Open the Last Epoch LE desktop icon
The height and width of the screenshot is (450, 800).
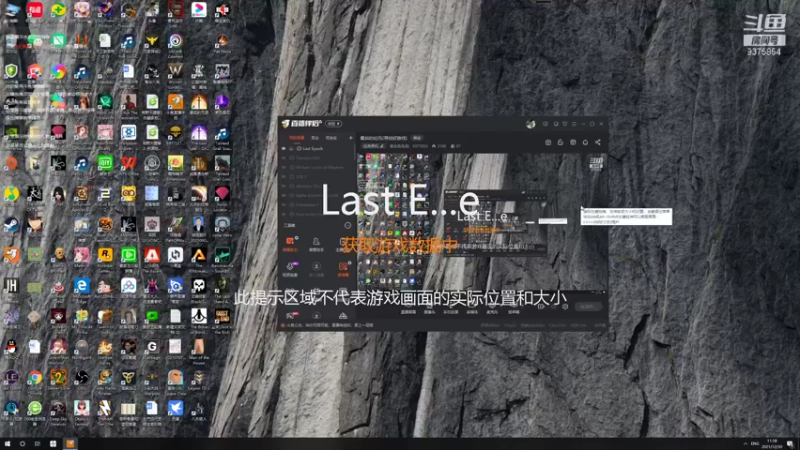11,378
